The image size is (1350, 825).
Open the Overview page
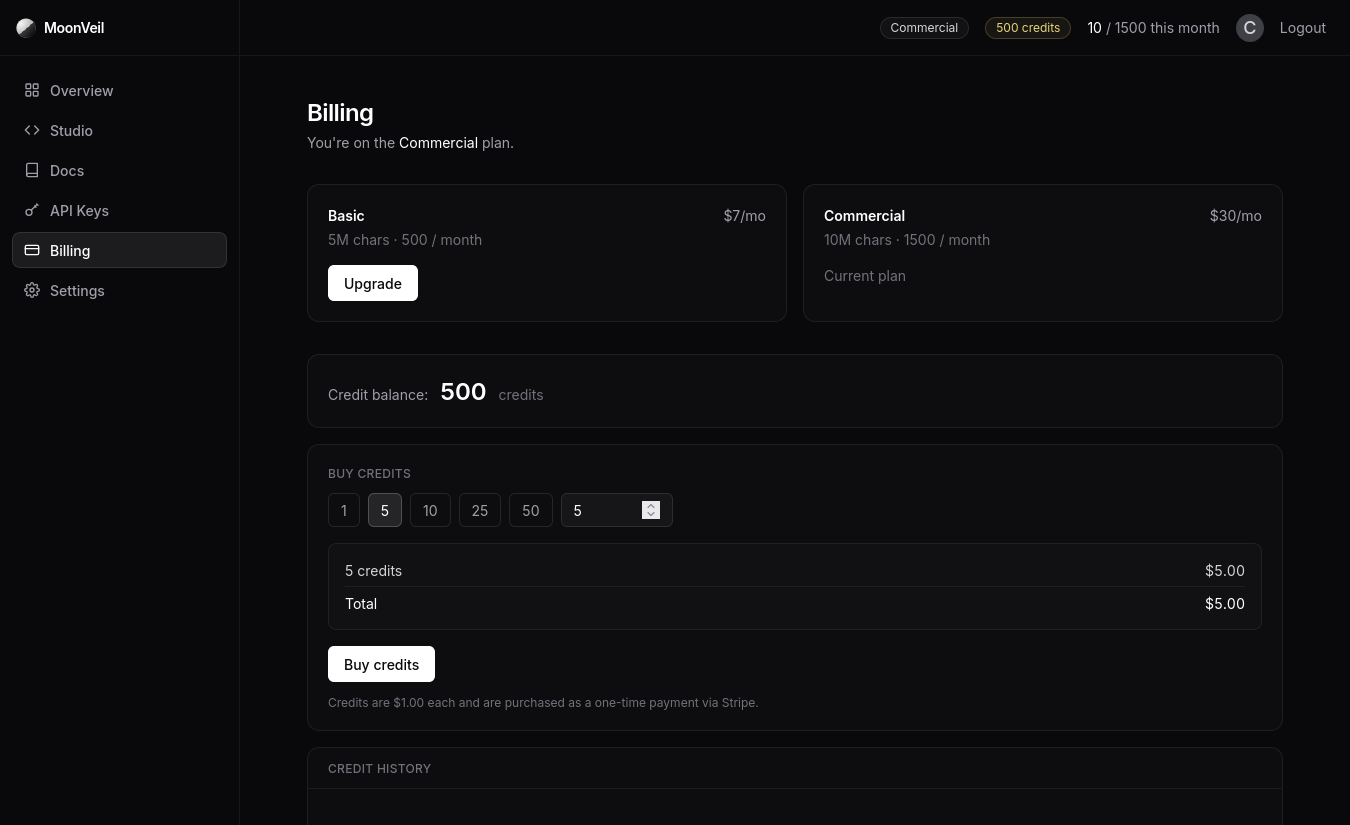coord(119,90)
